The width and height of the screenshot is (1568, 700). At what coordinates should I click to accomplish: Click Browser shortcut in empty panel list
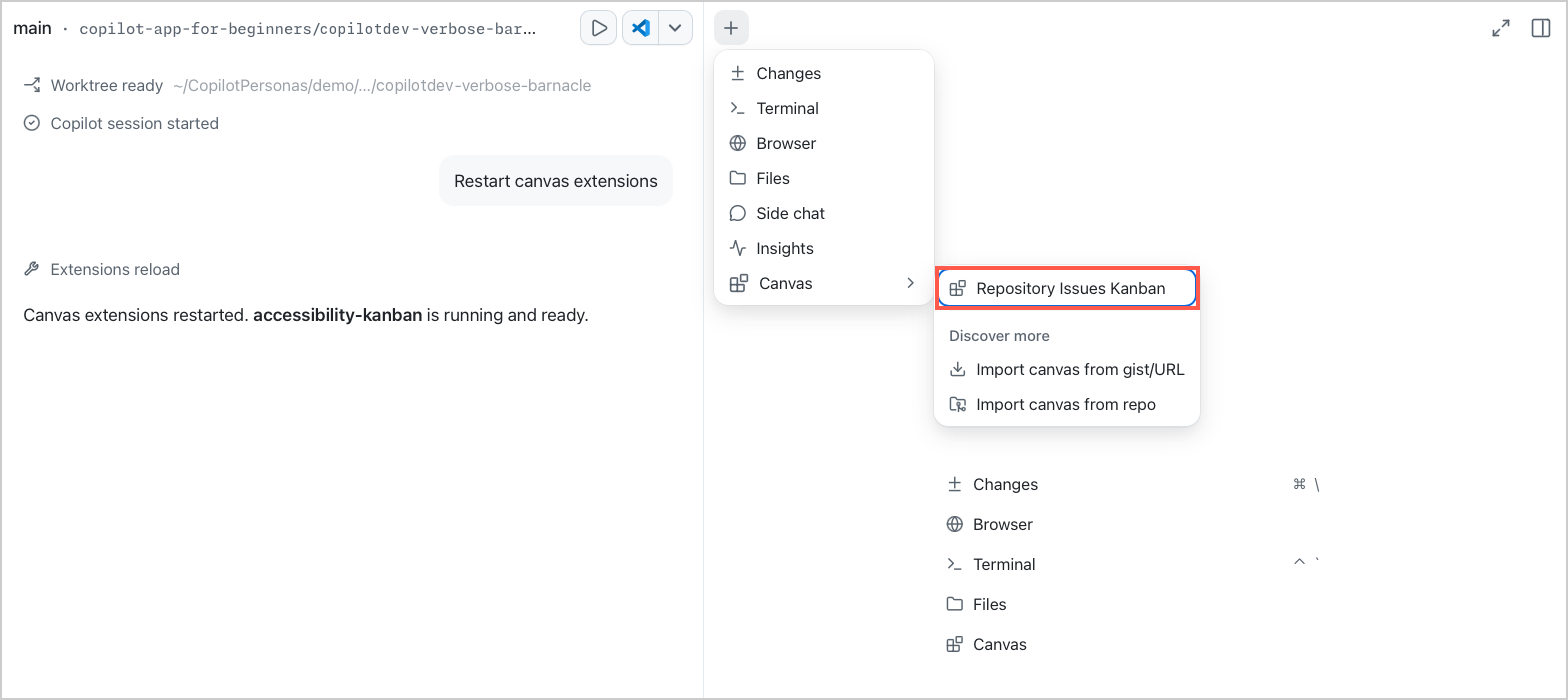point(1133,524)
